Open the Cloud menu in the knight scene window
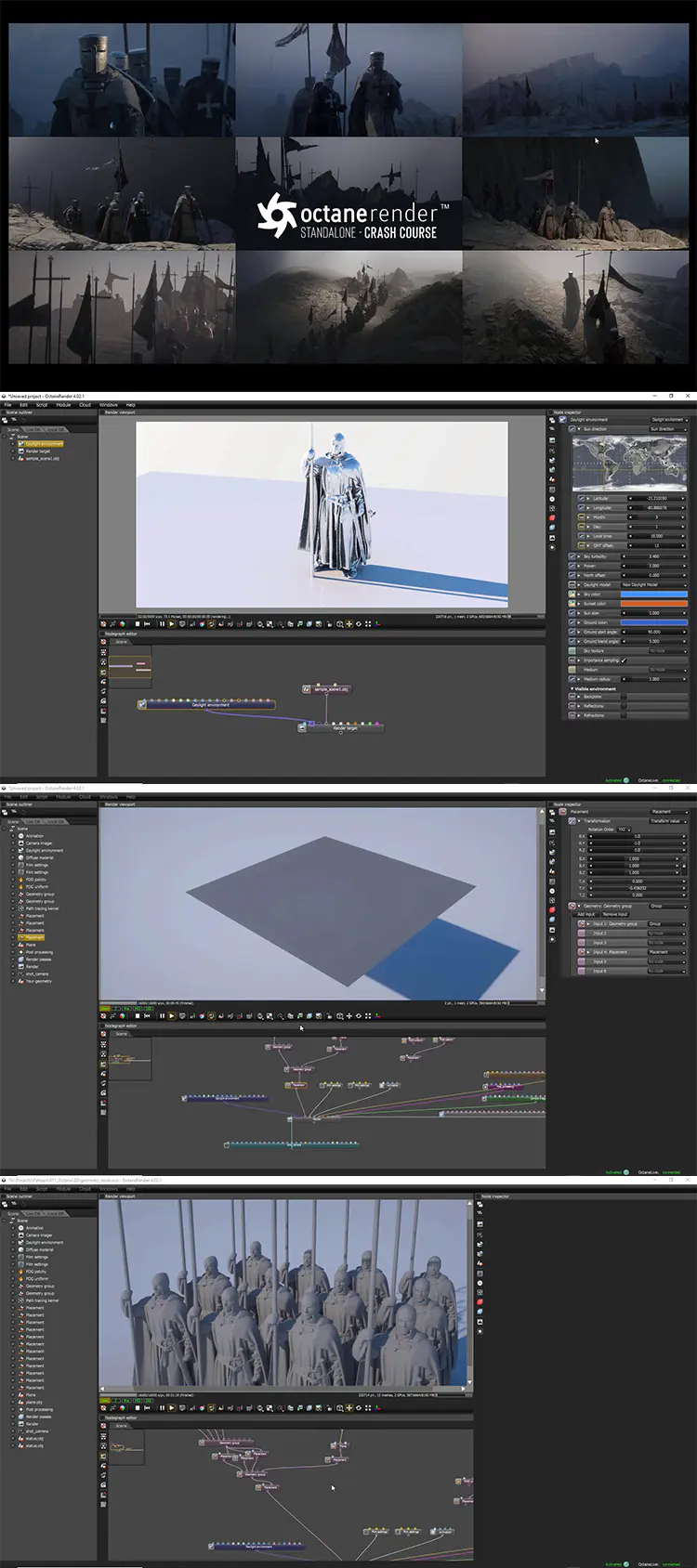This screenshot has height=1568, width=697. 85,405
